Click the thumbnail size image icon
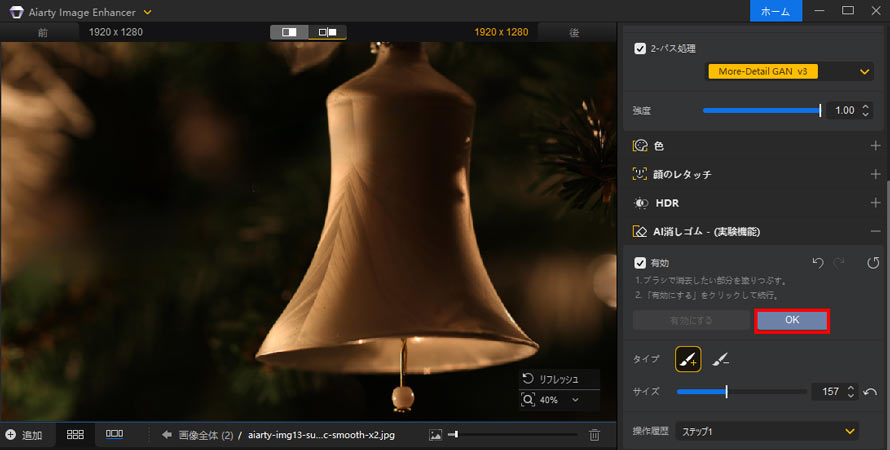This screenshot has height=450, width=890. [435, 435]
